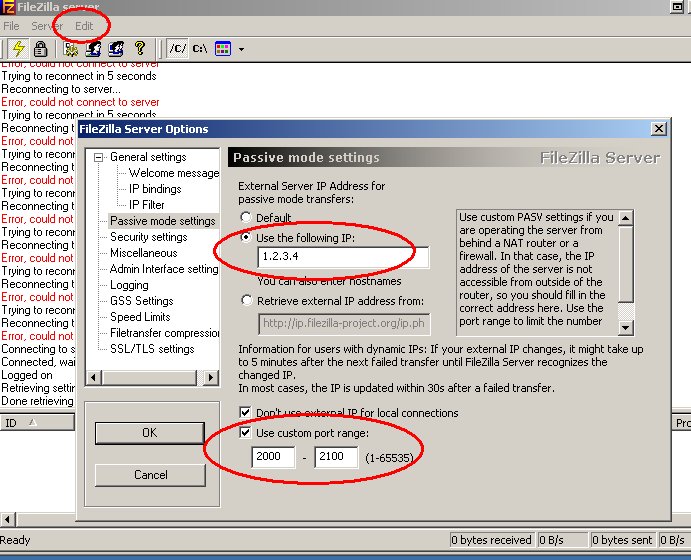Click the OK button
Image resolution: width=691 pixels, height=560 pixels.
(x=150, y=433)
